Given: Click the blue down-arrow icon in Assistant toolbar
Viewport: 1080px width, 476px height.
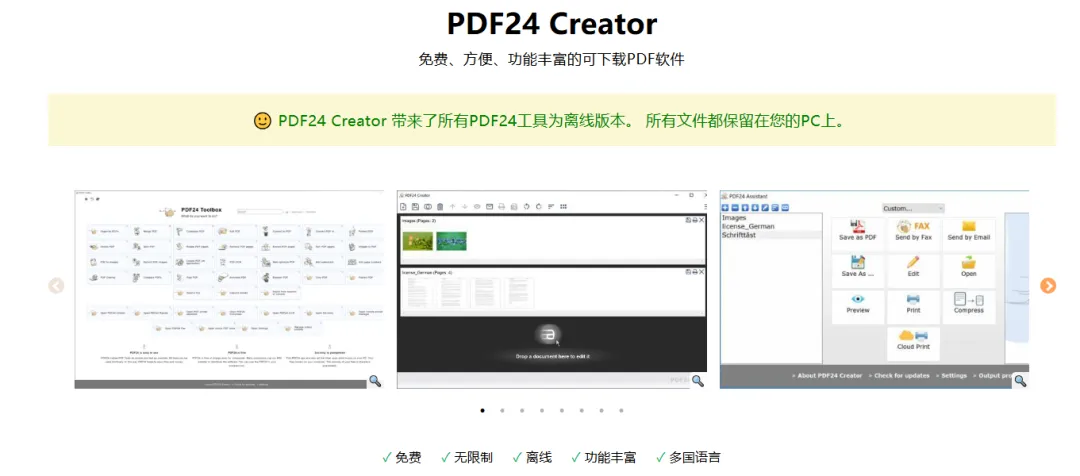Looking at the screenshot, I should pyautogui.click(x=755, y=208).
